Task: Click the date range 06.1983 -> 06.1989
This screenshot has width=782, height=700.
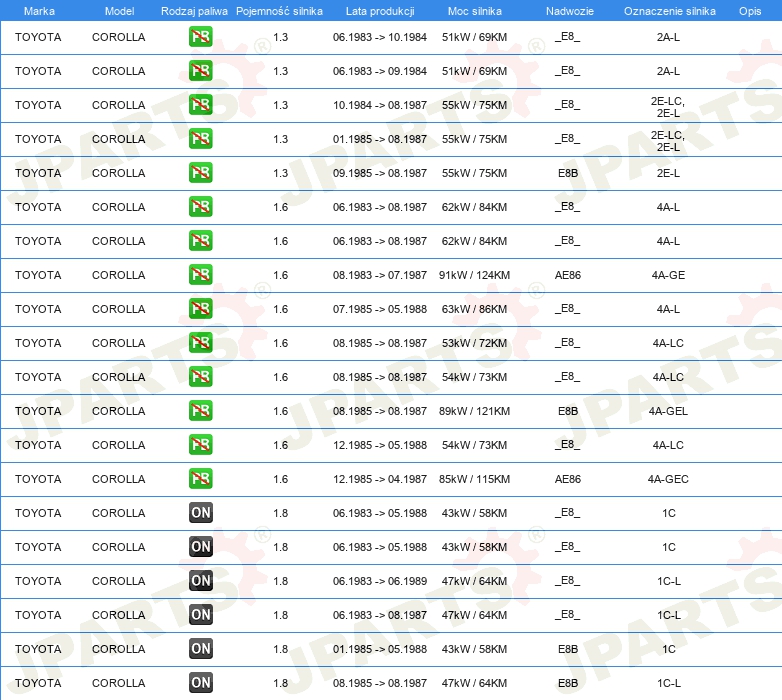Action: click(x=380, y=581)
